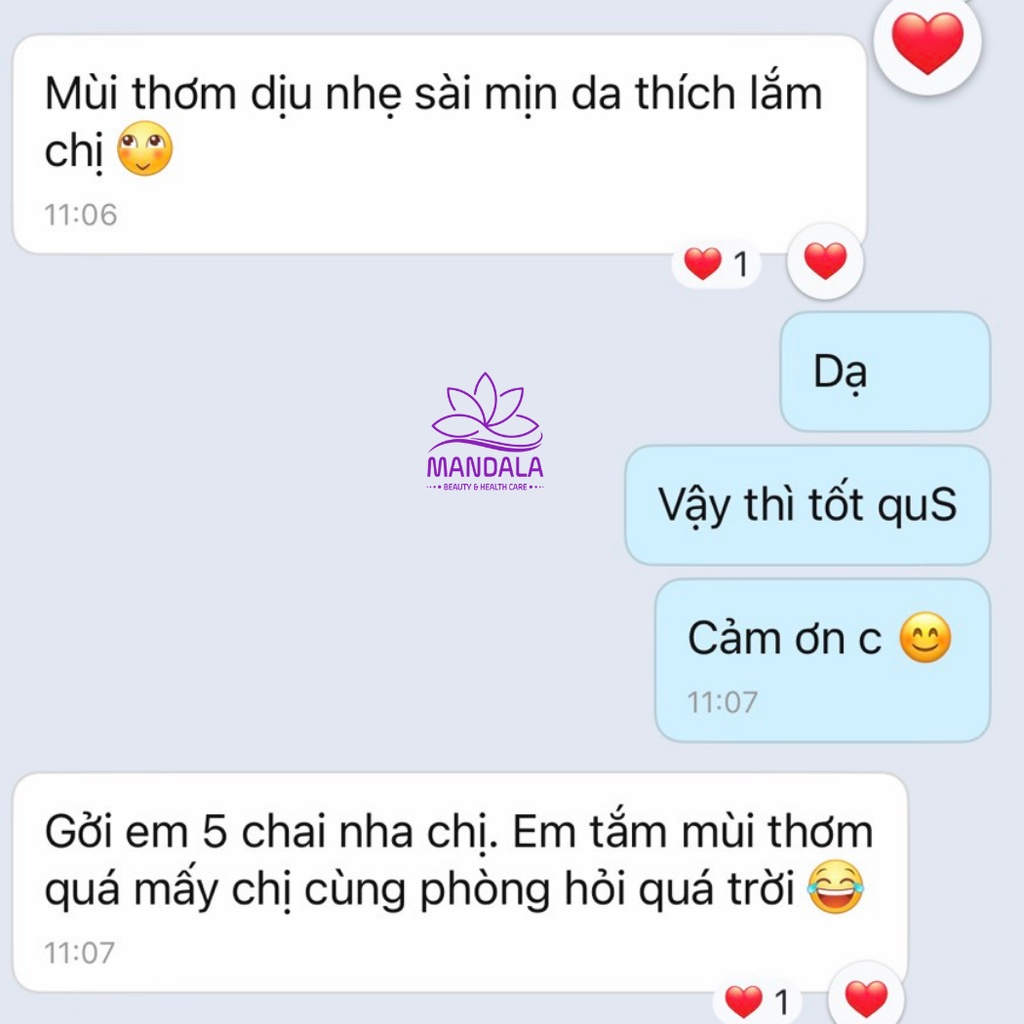Open heart reaction count under the 11:06 message
Viewport: 1024px width, 1024px height.
coord(716,264)
